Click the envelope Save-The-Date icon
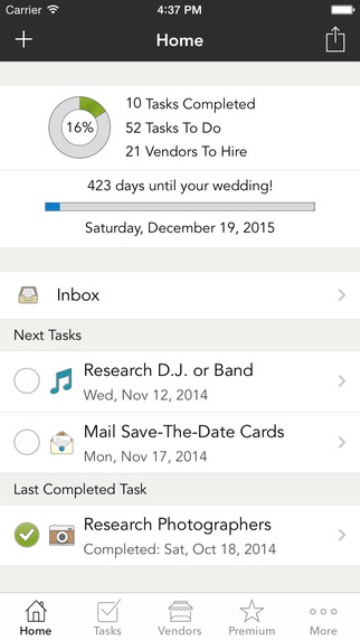The width and height of the screenshot is (360, 640). (62, 442)
